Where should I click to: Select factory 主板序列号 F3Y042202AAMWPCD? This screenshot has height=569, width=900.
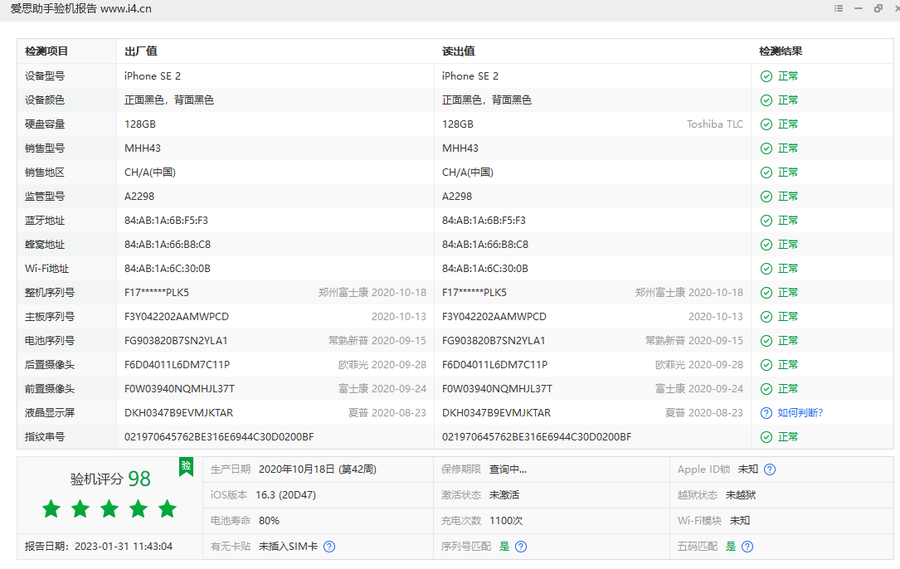176,317
